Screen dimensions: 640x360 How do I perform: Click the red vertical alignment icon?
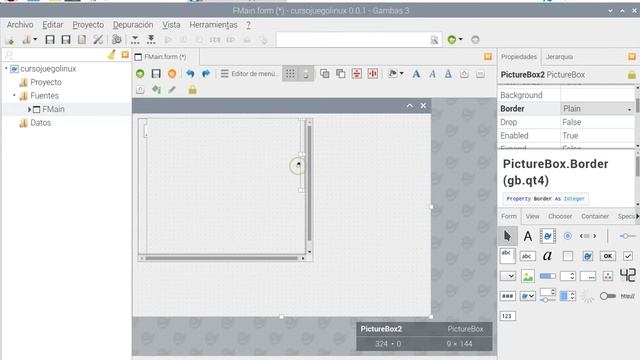click(373, 73)
